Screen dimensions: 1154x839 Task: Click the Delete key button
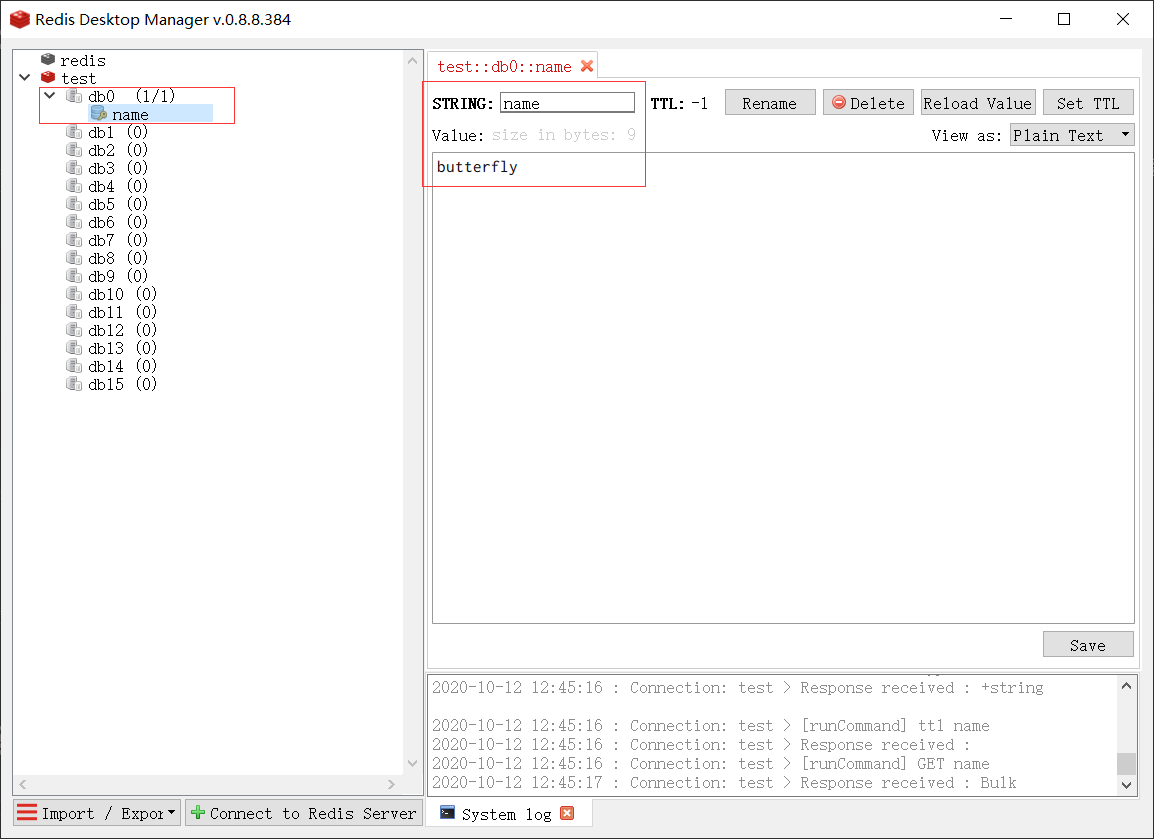coord(868,102)
